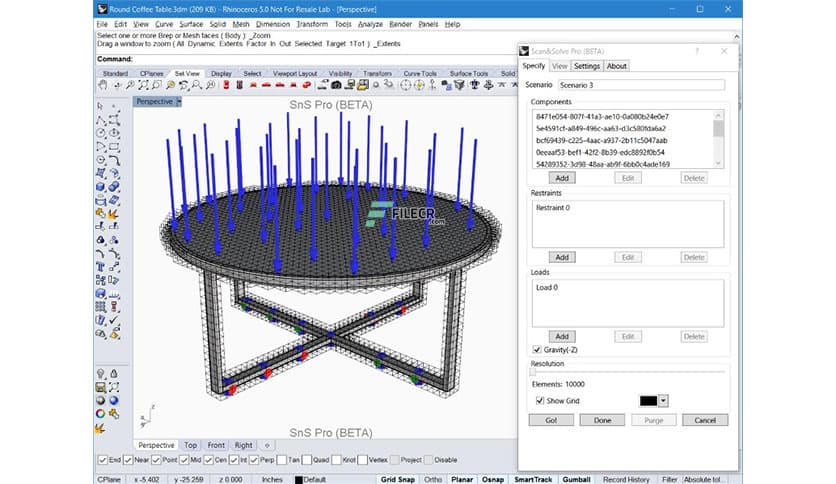Select the Circle tool in left sidebar
Image resolution: width=836 pixels, height=484 pixels.
(x=101, y=133)
